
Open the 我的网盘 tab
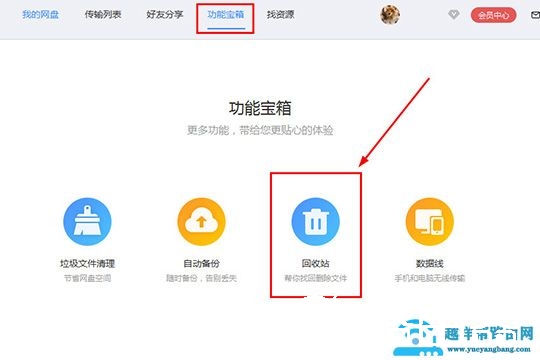(40, 14)
